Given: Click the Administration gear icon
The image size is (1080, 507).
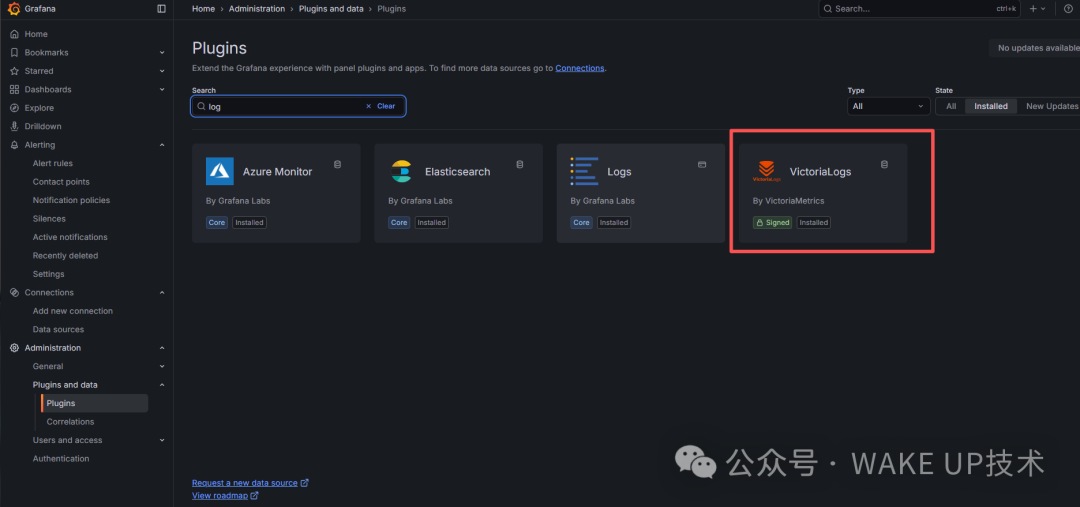Looking at the screenshot, I should 14,348.
